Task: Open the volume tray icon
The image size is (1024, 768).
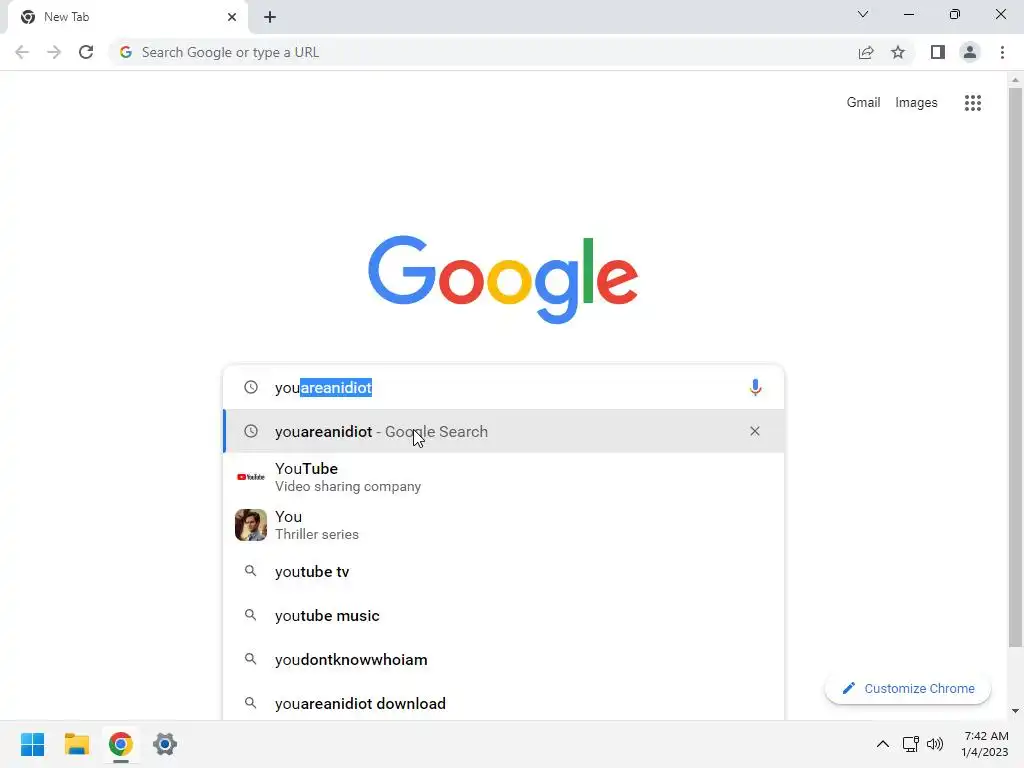Action: 935,744
